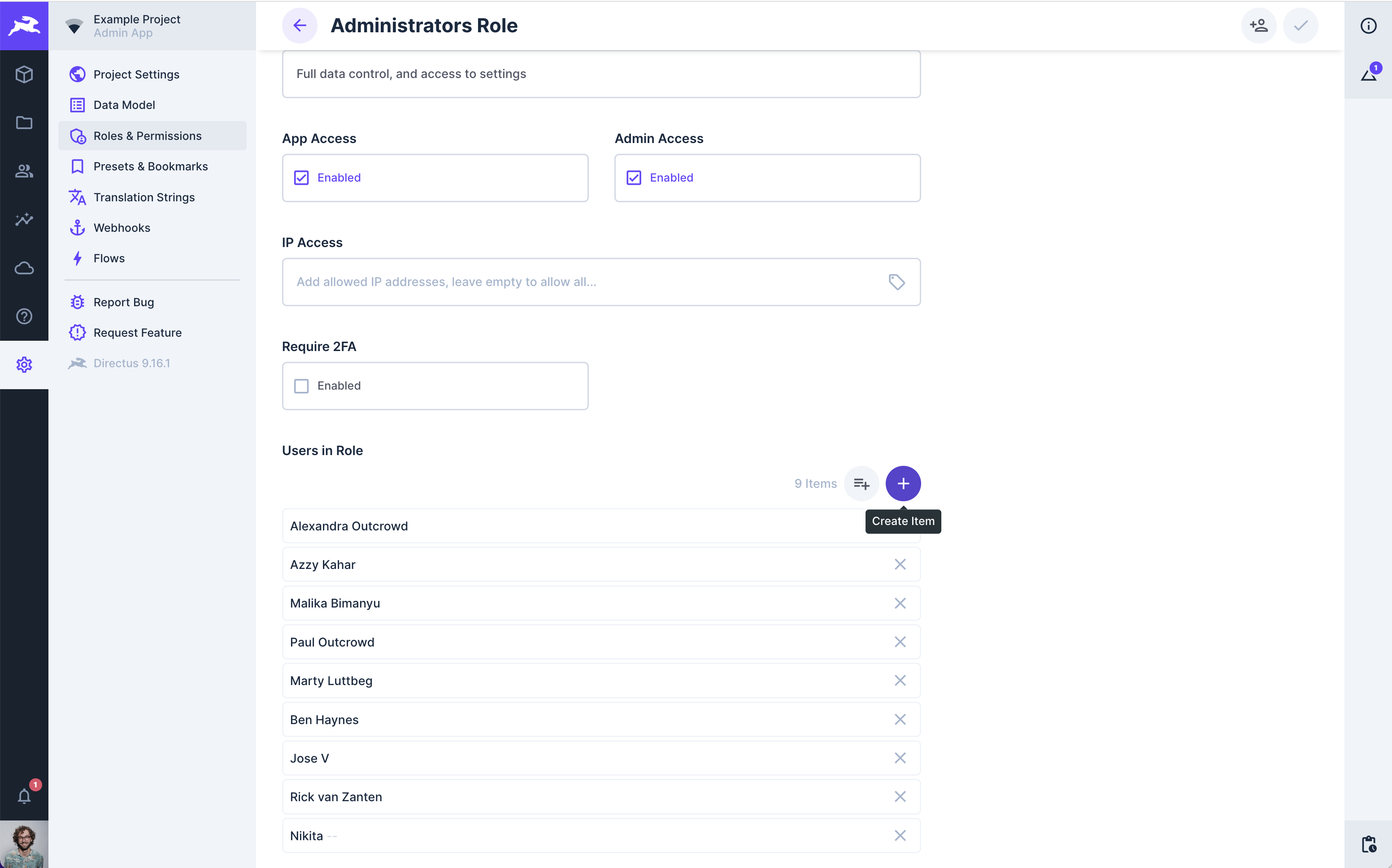This screenshot has height=868, width=1392.
Task: Open the tag picker in IP Access field
Action: point(896,282)
